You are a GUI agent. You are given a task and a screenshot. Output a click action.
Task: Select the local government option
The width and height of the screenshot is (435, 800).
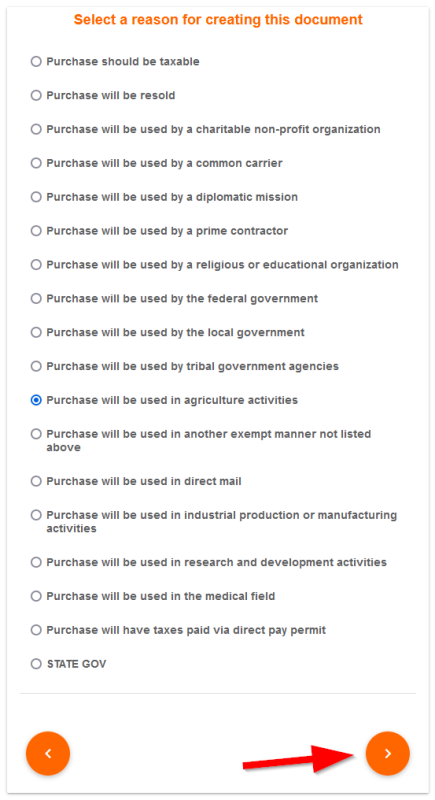pyautogui.click(x=36, y=332)
